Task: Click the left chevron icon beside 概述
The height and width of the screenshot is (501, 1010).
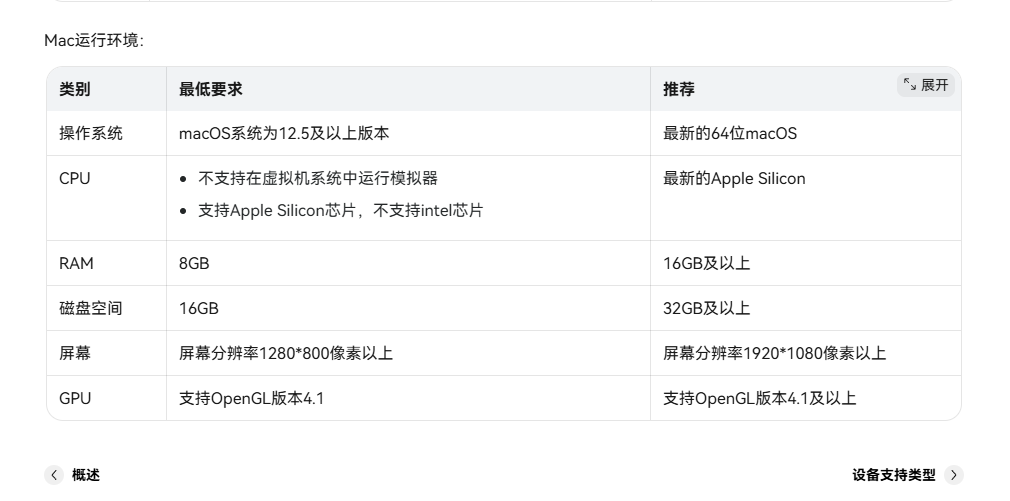Action: coord(53,475)
